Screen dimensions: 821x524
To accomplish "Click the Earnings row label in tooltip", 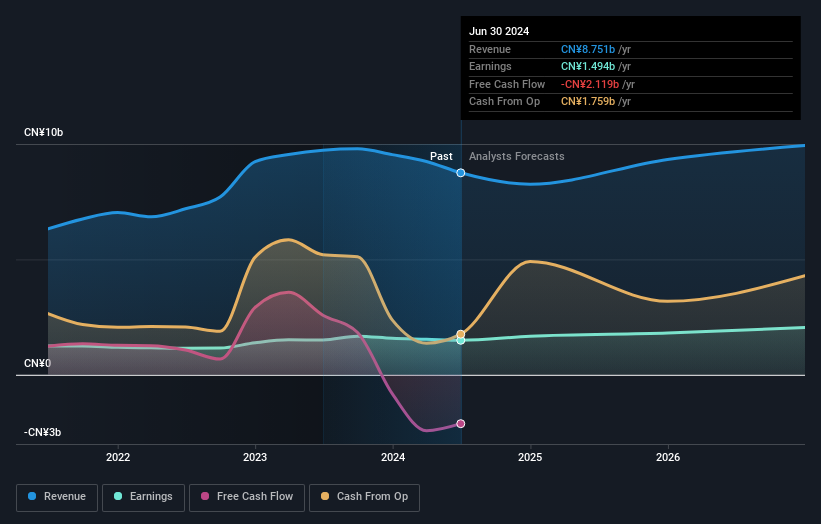I will click(490, 66).
